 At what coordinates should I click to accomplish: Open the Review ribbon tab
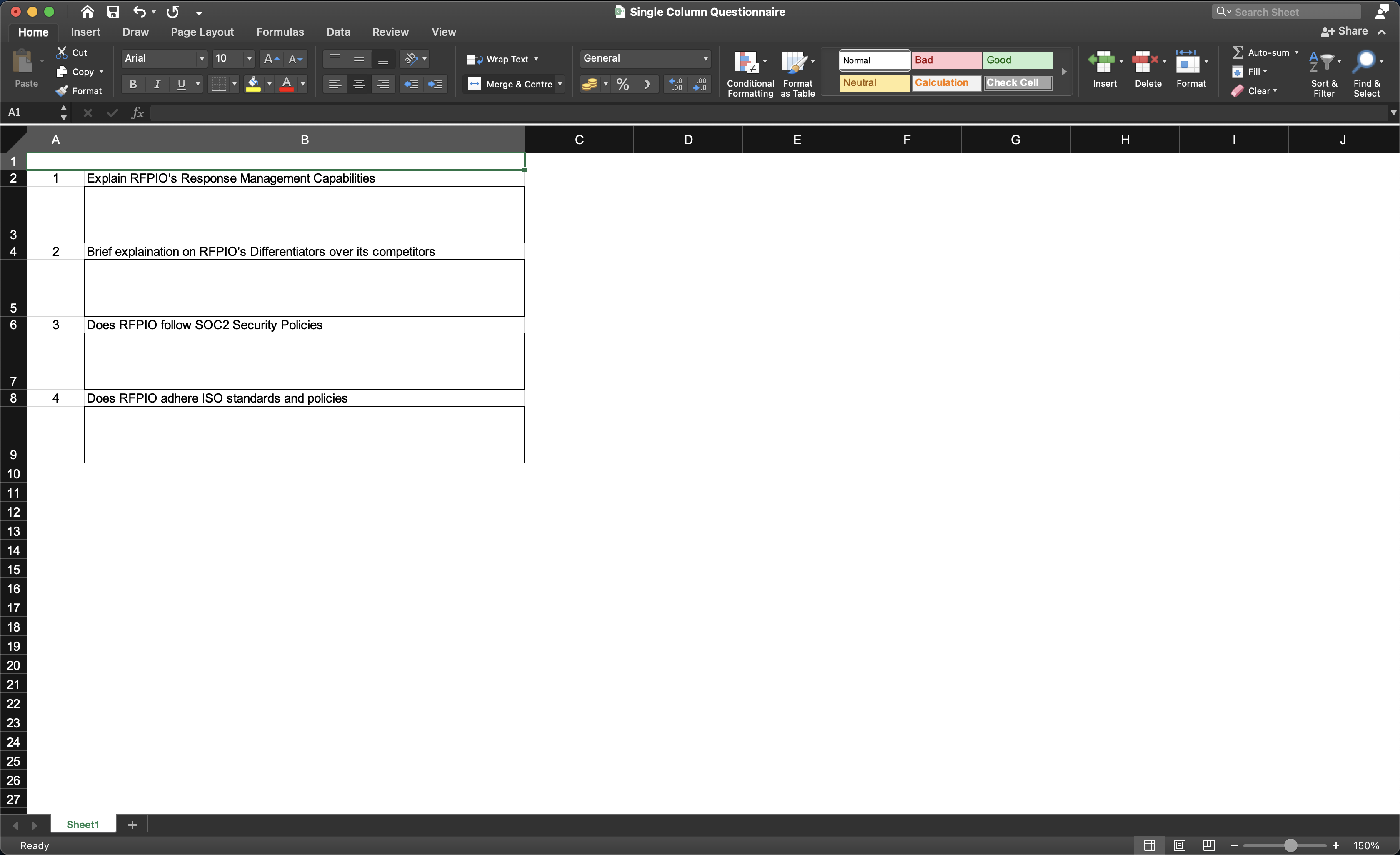(390, 32)
